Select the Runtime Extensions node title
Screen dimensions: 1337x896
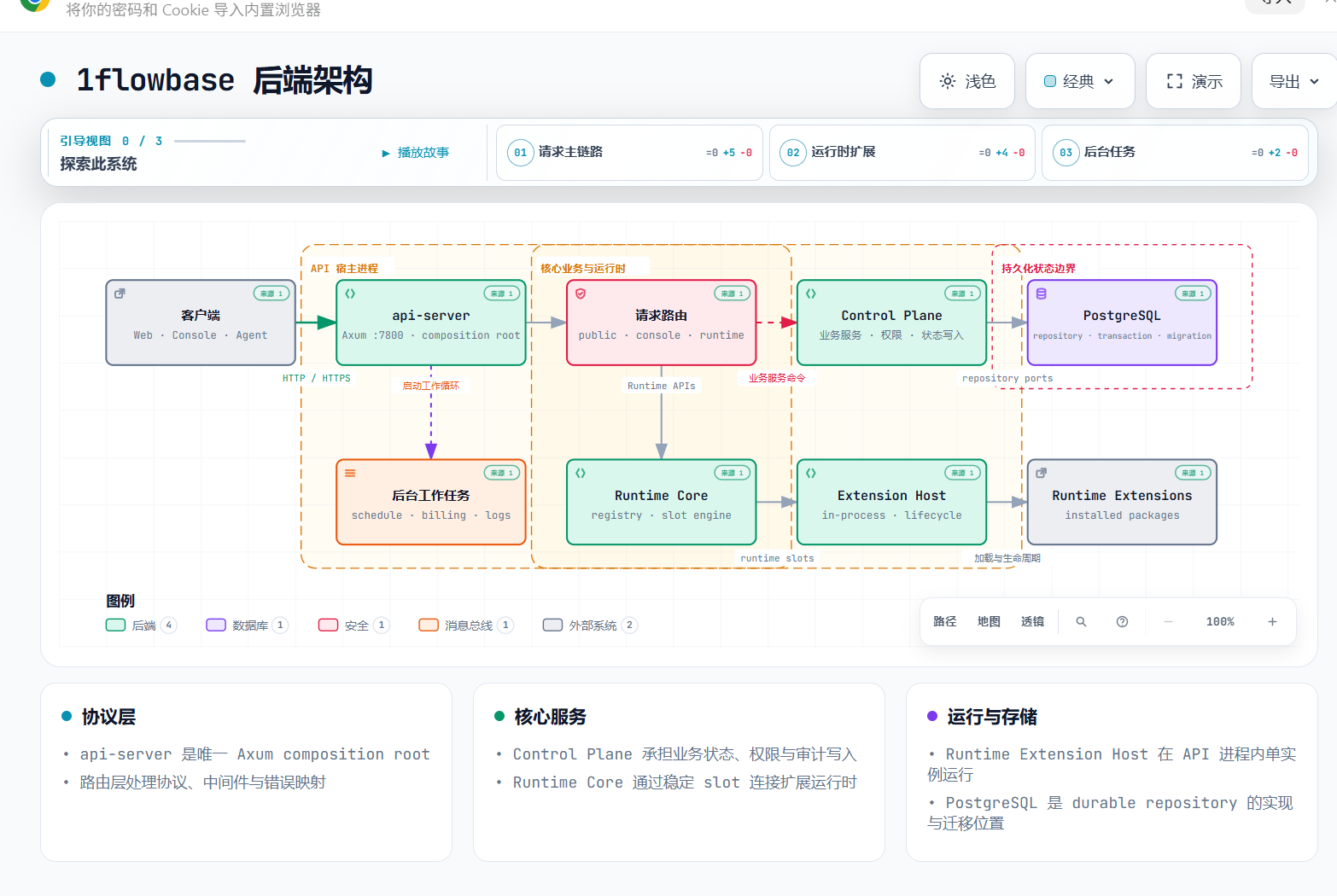tap(1122, 496)
